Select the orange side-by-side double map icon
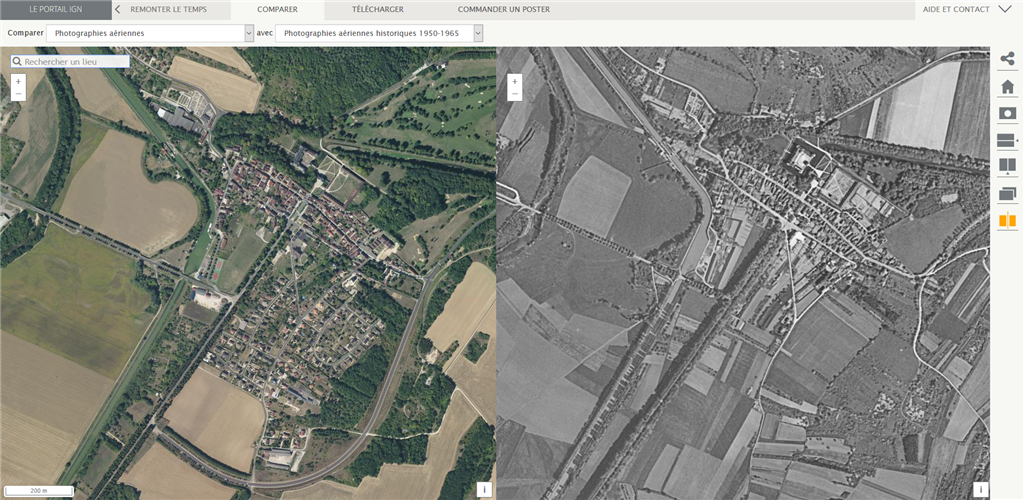1024x500 pixels. [x=1007, y=221]
